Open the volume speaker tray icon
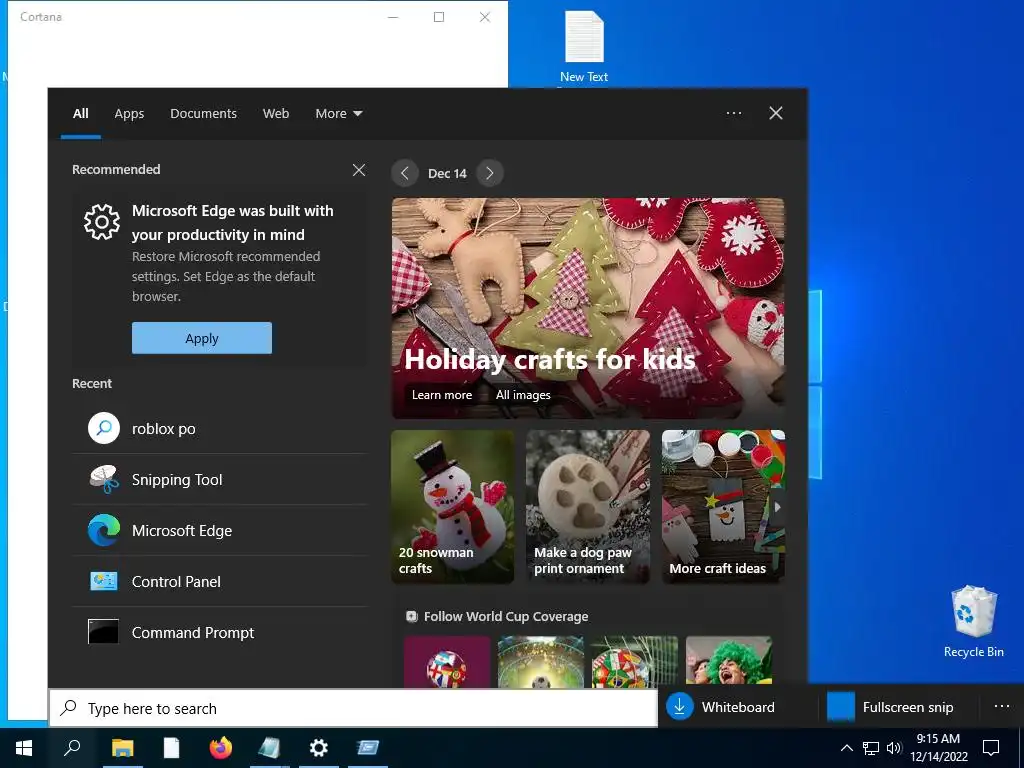 pos(894,748)
